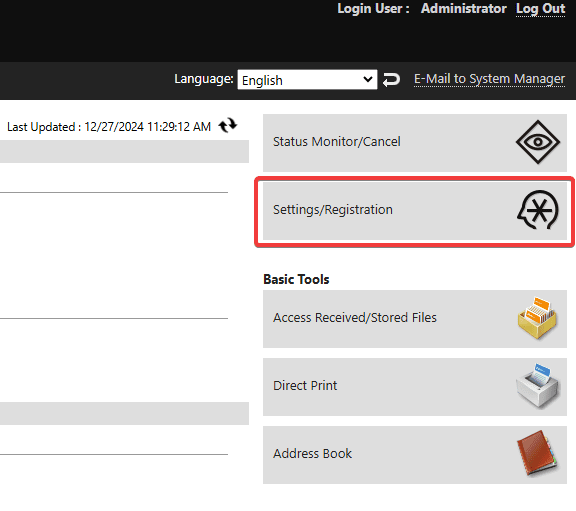The width and height of the screenshot is (576, 511).
Task: Click the Last Updated timestamp text
Action: [109, 127]
